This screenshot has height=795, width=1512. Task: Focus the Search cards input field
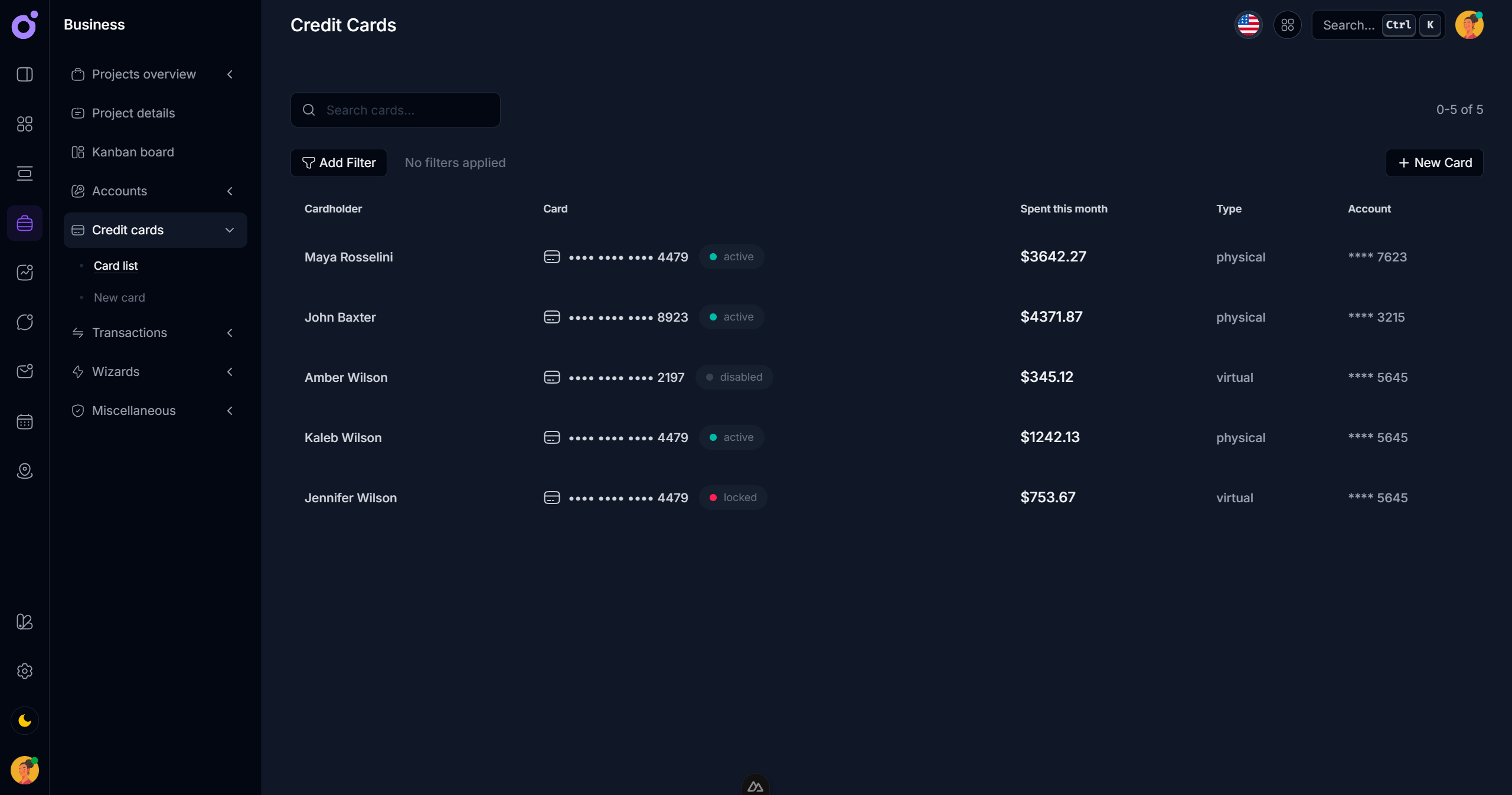coord(407,110)
